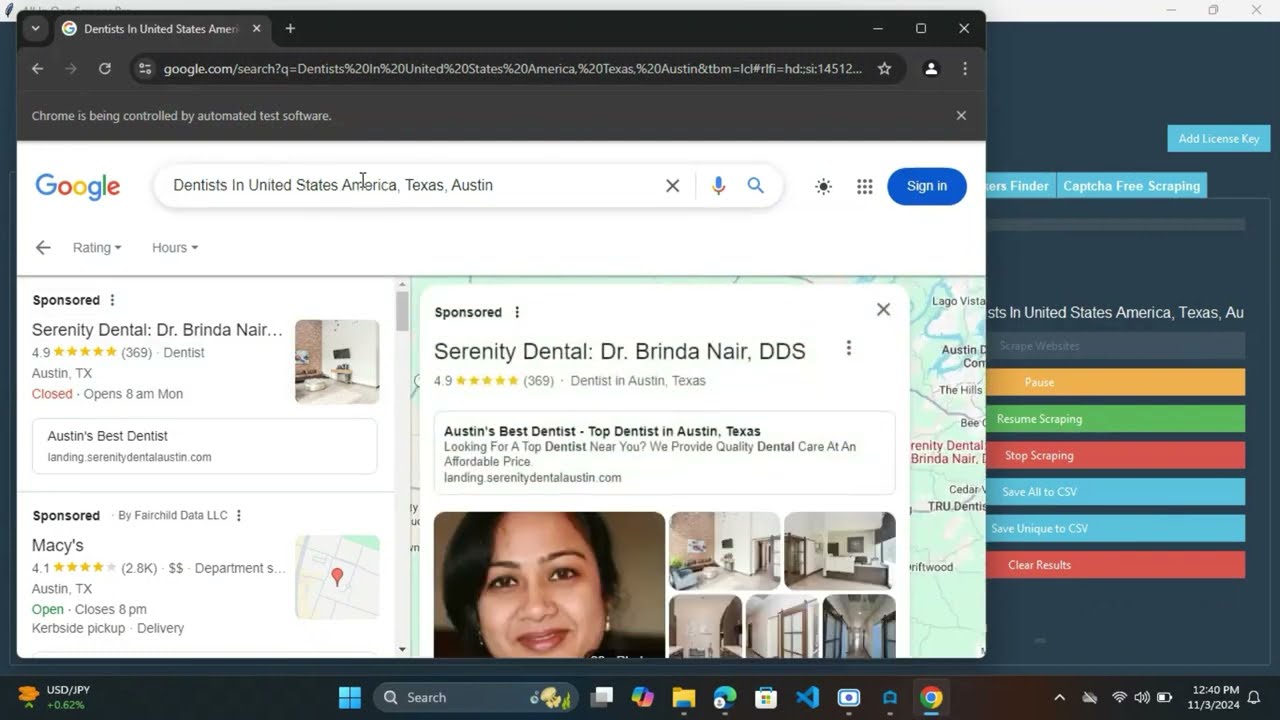Screen dimensions: 1280x720
Task: Start voice search with microphone icon
Action: click(718, 186)
